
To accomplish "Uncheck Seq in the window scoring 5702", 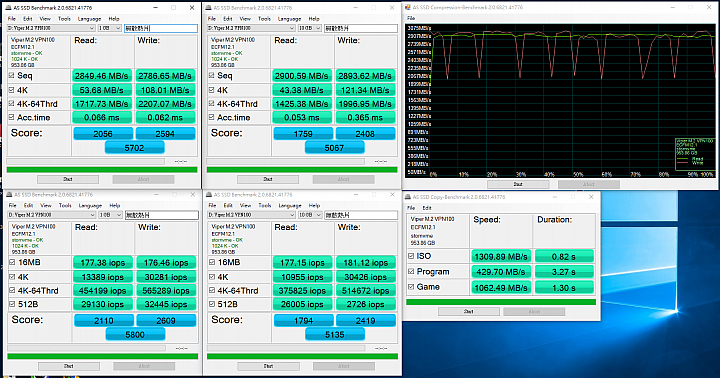I will 12,75.
